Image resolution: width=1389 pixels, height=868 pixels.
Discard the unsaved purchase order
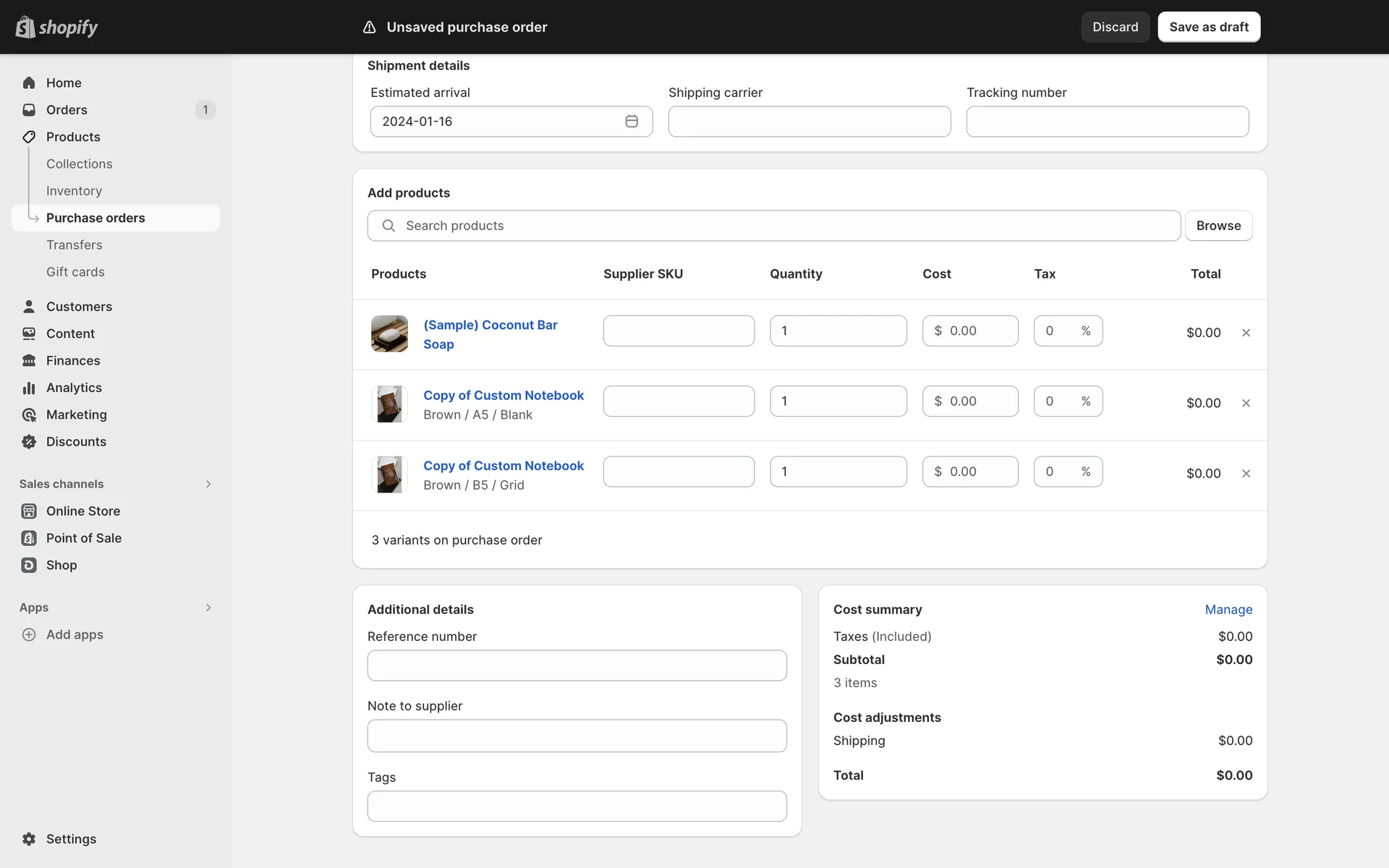(1114, 27)
